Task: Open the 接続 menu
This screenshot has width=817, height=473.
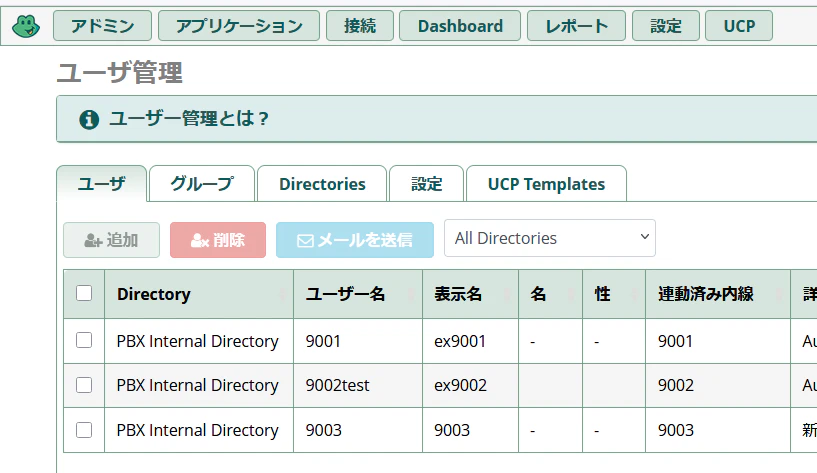Action: [360, 26]
